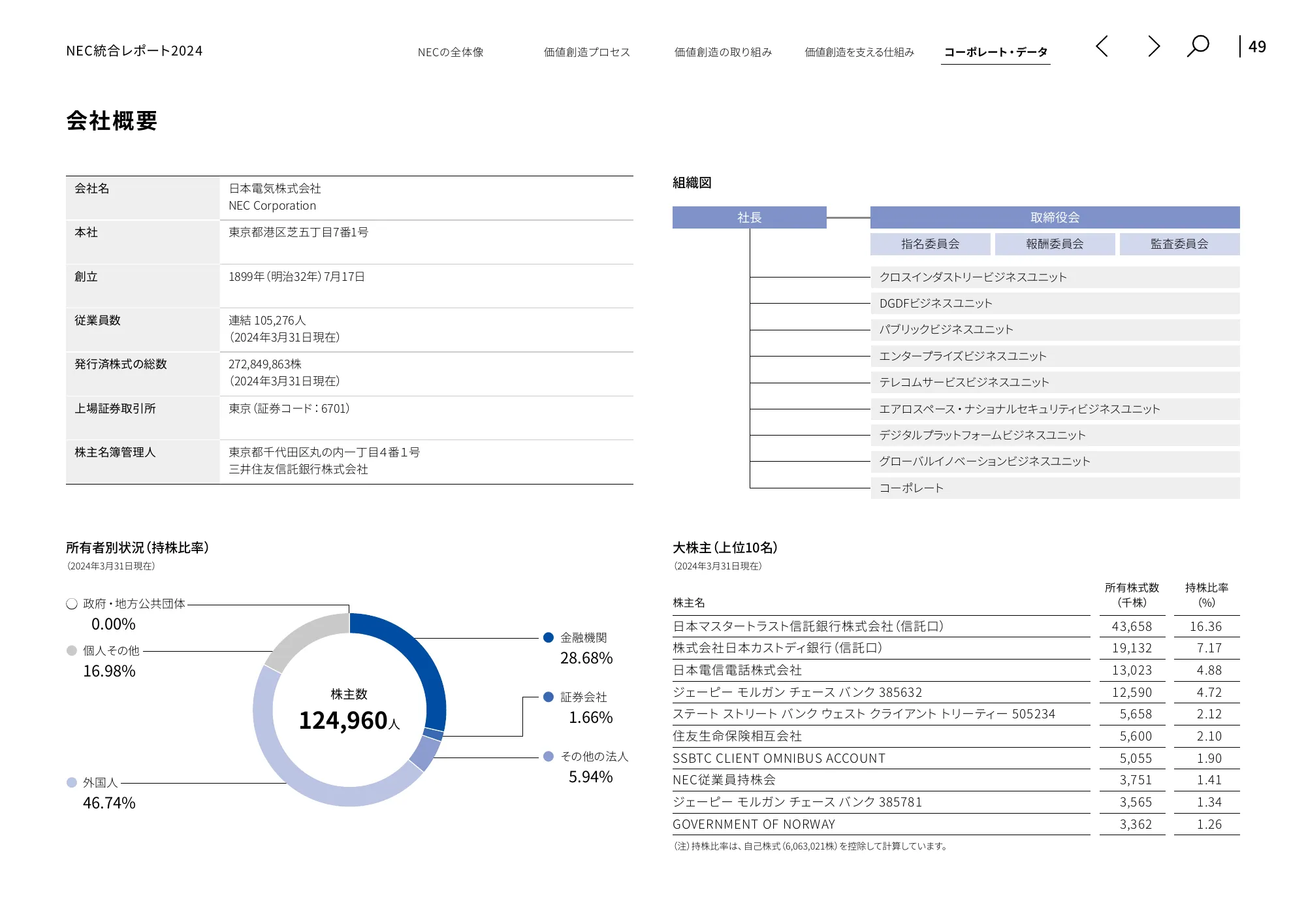Click the 所有者別状況（持株比率） heading

(138, 548)
